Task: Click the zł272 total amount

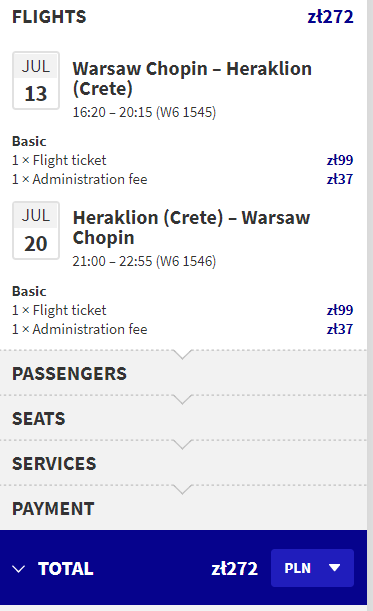Action: coord(235,569)
